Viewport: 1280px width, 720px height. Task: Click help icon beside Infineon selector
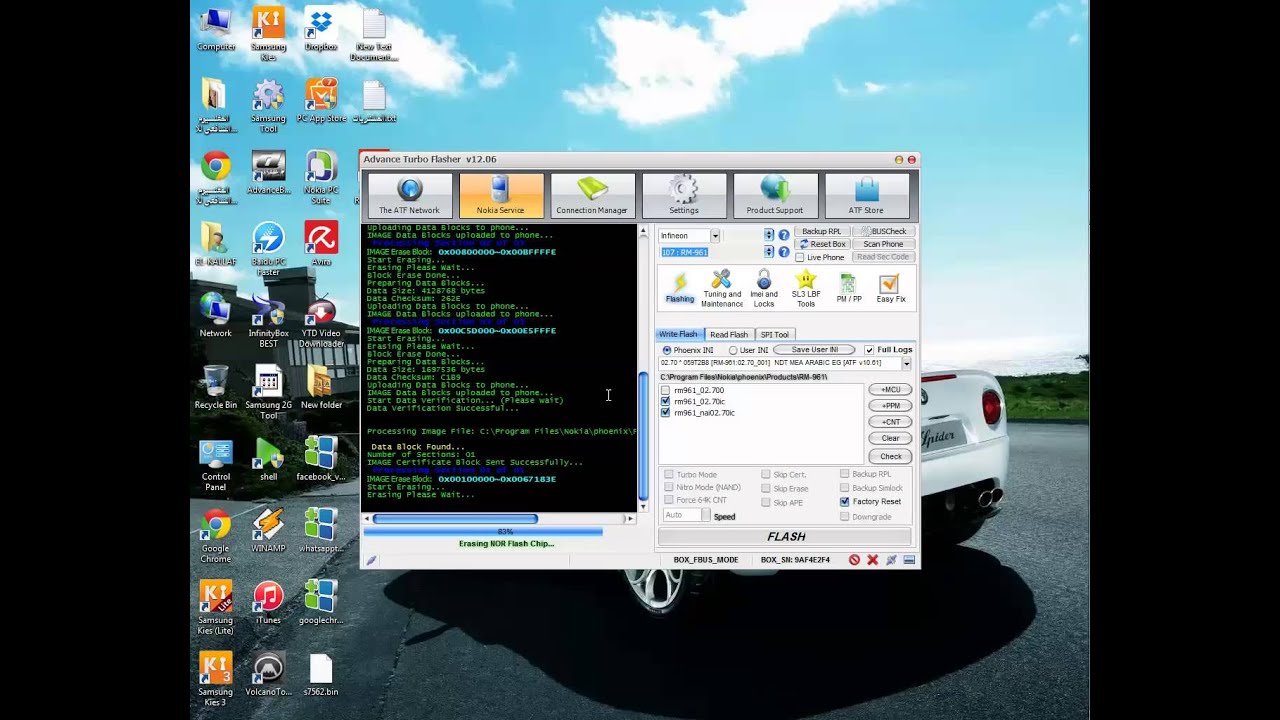coord(784,236)
